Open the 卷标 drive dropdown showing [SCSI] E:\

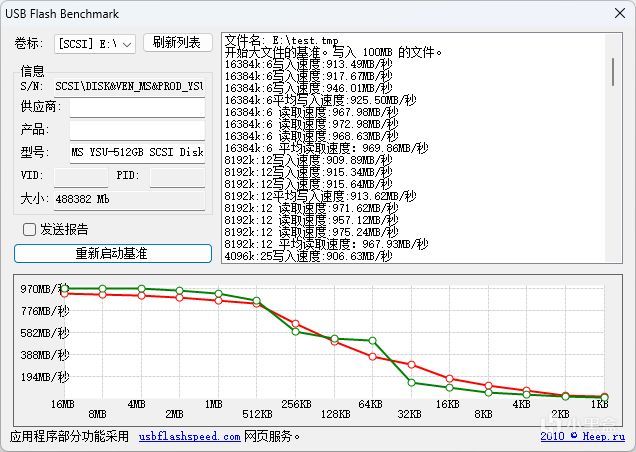tap(95, 43)
